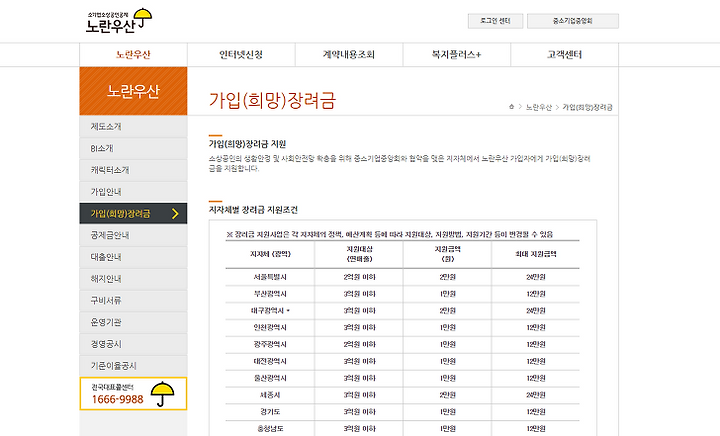Screen dimensions: 720x436
Task: Select 대출안내 in the sidebar
Action: click(x=133, y=257)
